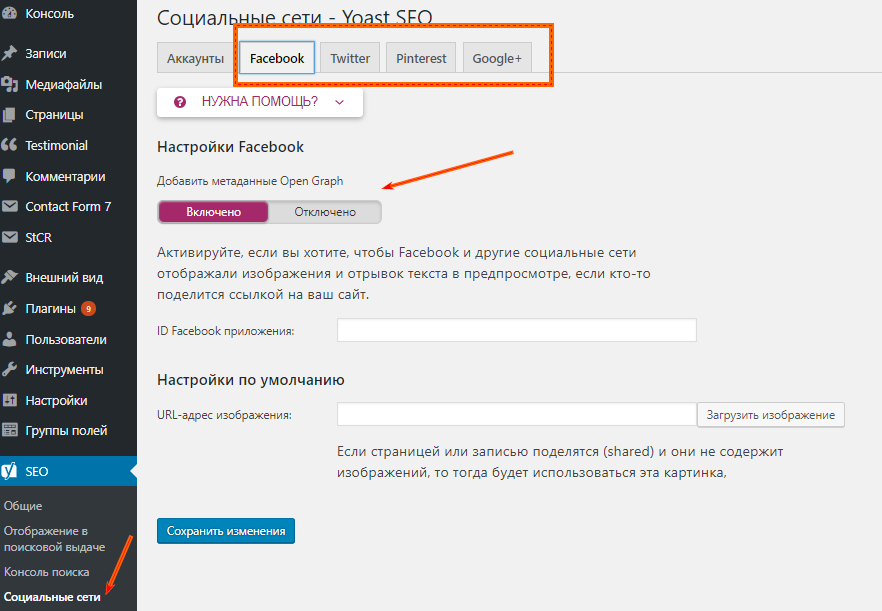Expand the НУЖНА ПОМОЩЬ? help panel
The height and width of the screenshot is (611, 882).
[260, 102]
